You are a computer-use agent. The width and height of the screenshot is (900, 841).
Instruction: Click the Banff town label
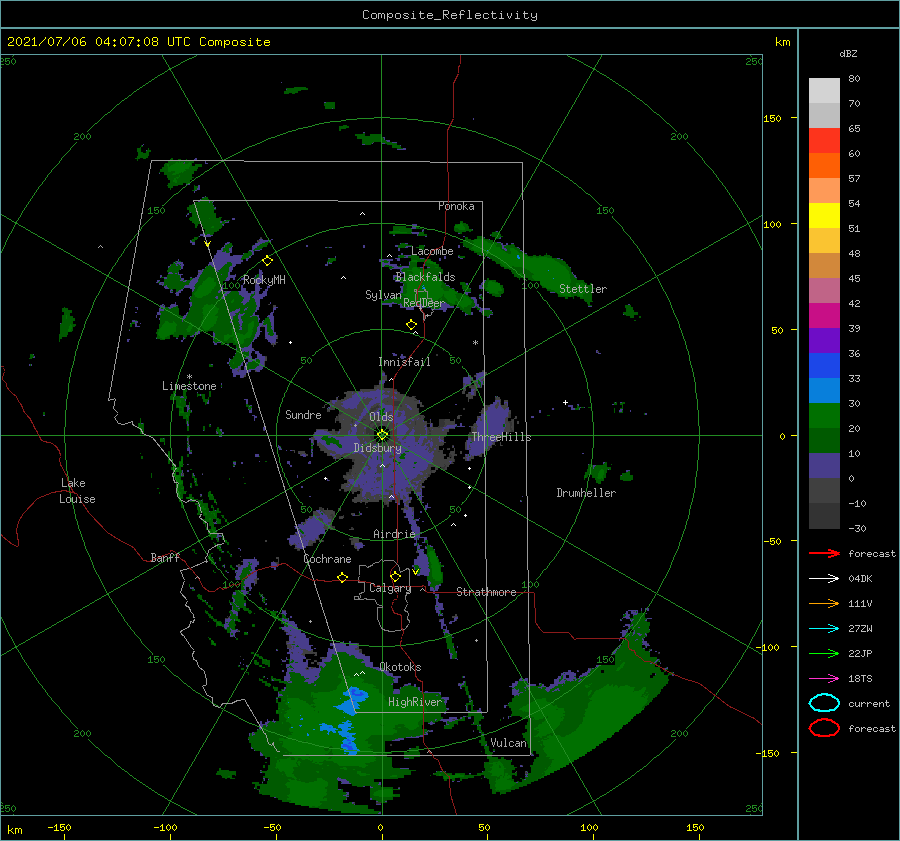(x=165, y=557)
